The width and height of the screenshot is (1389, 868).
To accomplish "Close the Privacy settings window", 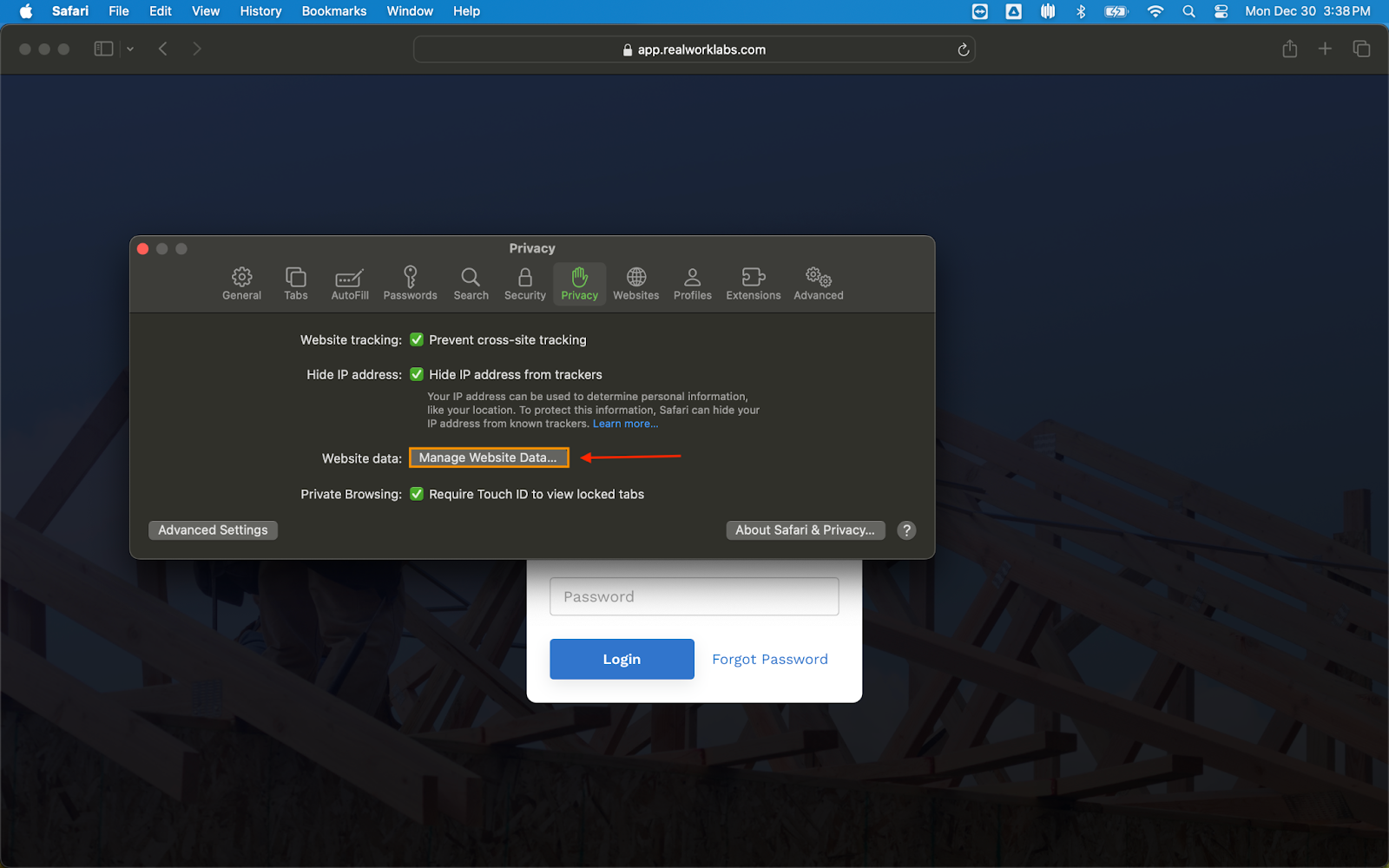I will [x=143, y=248].
